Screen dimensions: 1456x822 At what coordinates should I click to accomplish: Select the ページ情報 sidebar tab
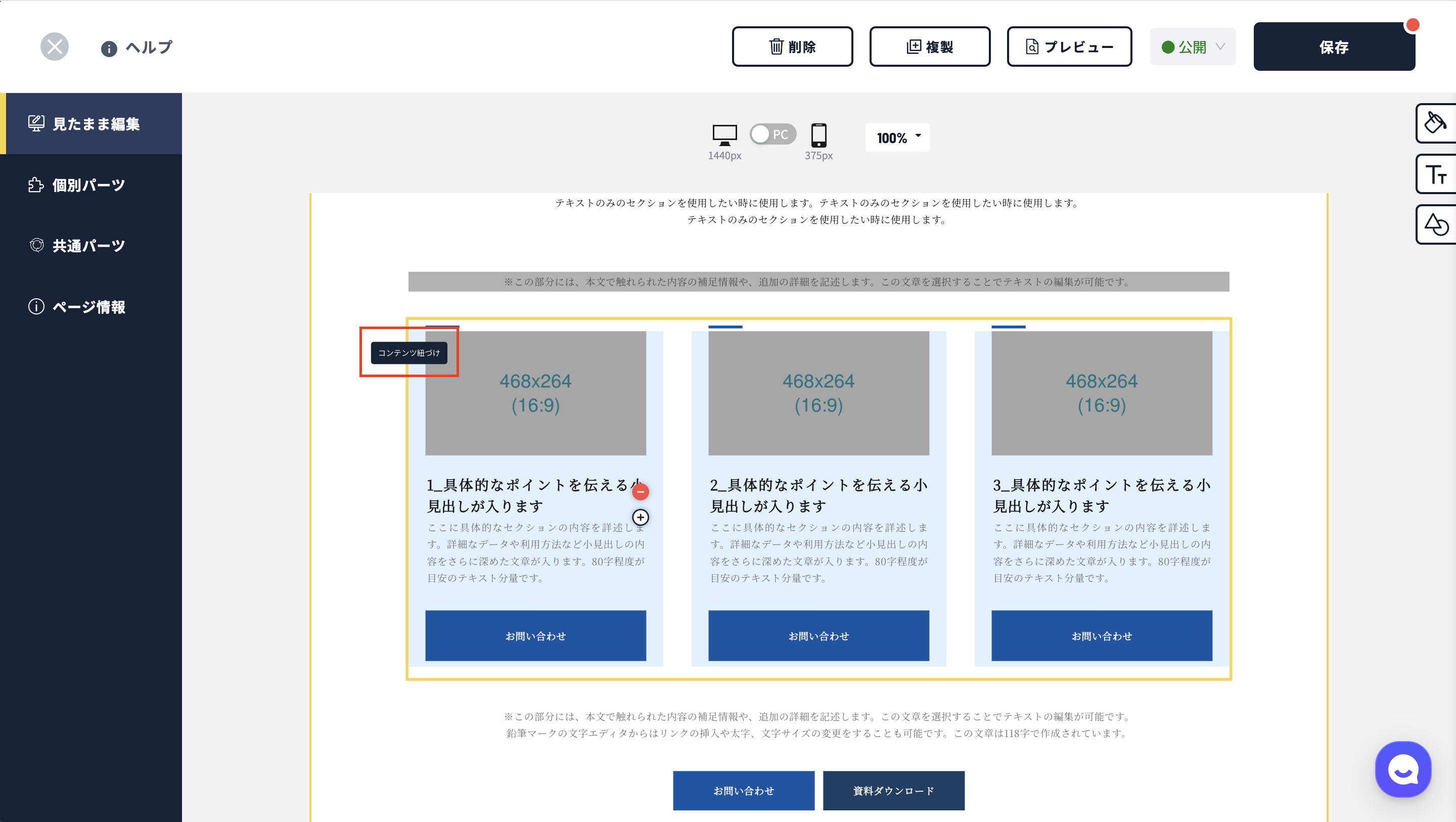coord(91,306)
